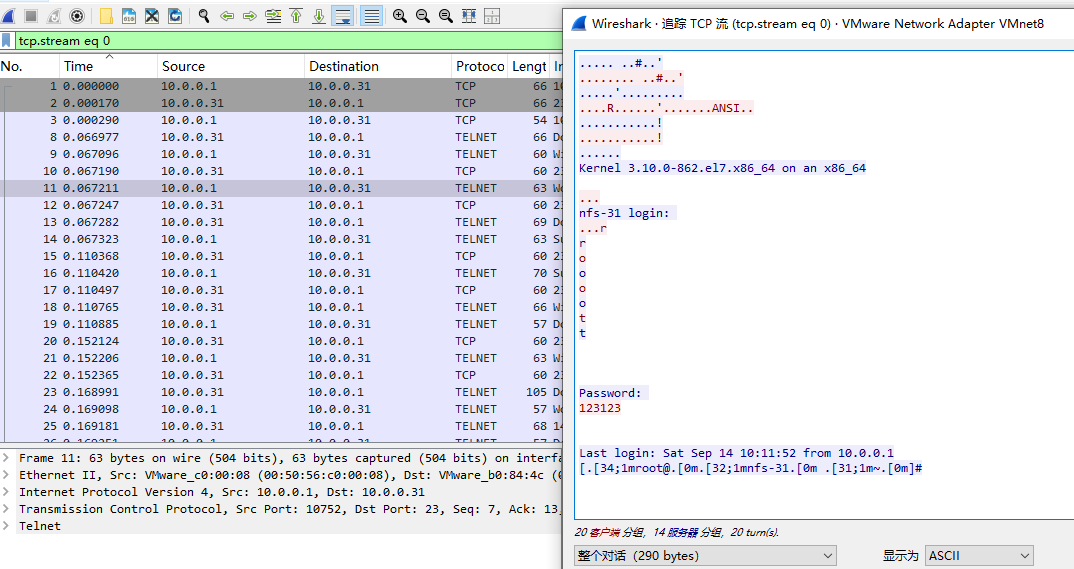Open a capture file with the folder icon
Screen dimensions: 1074x569
pos(106,15)
